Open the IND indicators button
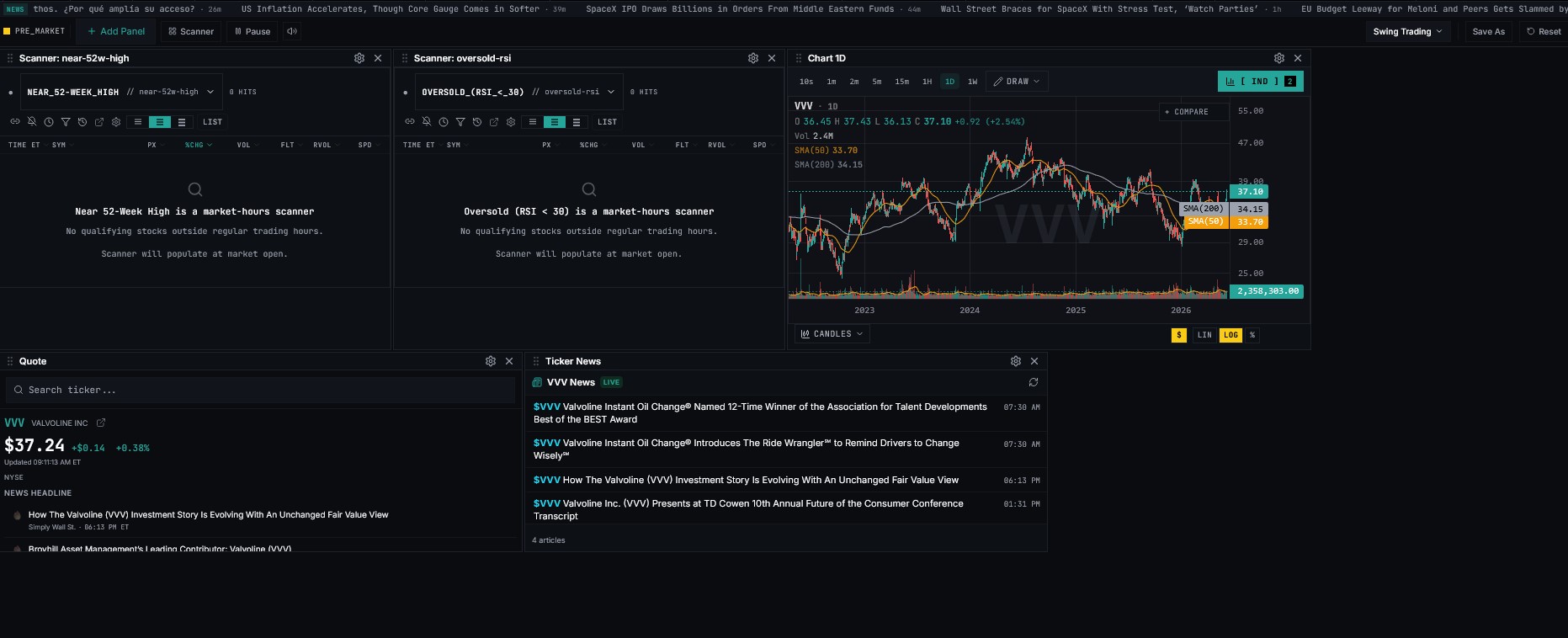Viewport: 1568px width, 638px height. point(1260,82)
